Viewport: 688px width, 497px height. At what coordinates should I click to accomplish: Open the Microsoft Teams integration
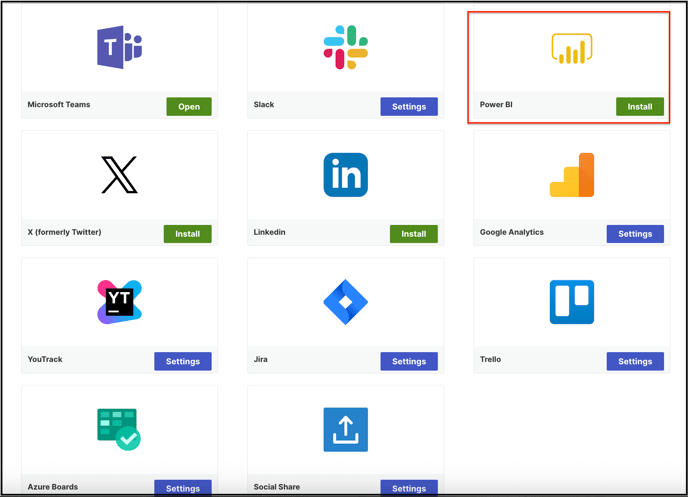pos(189,107)
